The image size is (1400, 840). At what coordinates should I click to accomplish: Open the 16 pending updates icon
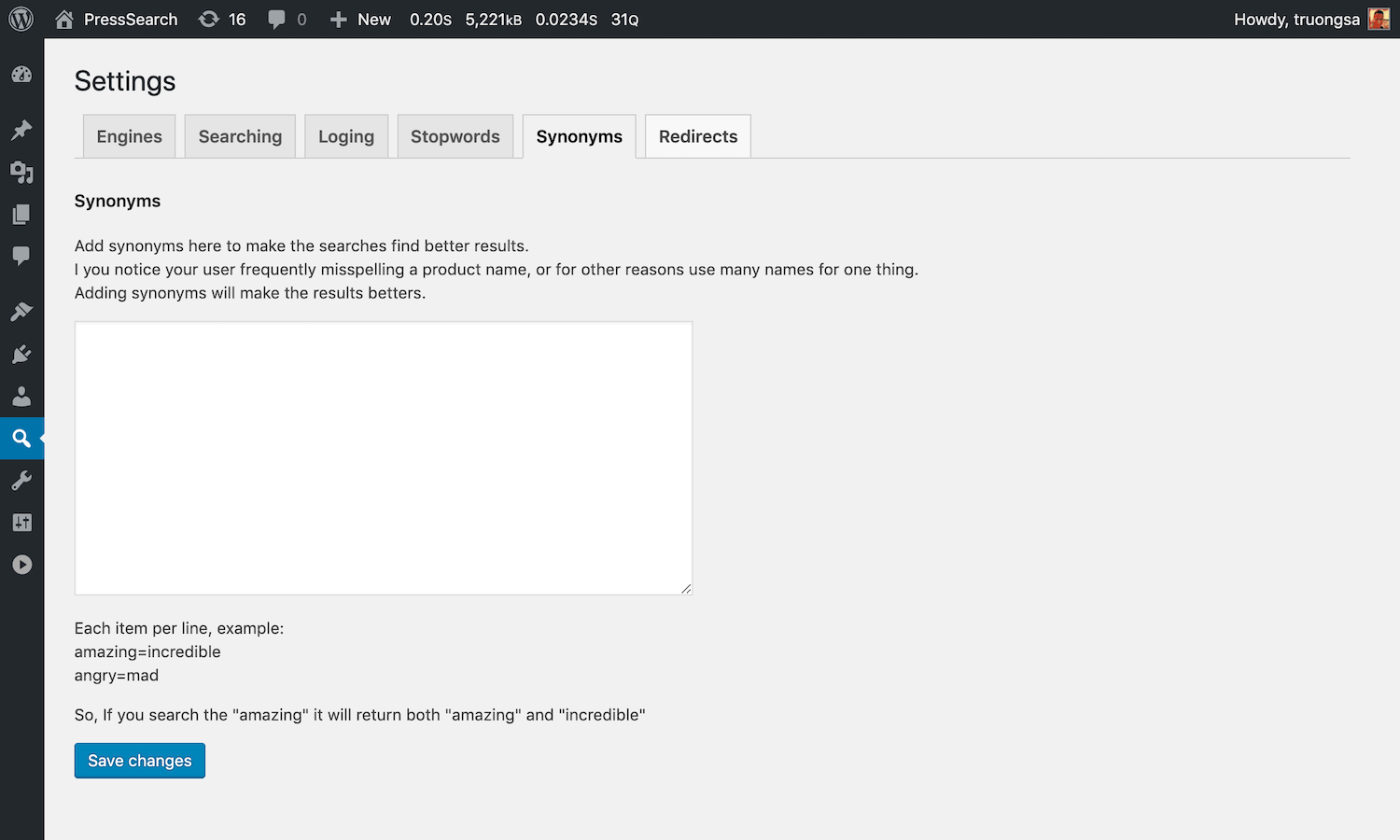point(209,19)
